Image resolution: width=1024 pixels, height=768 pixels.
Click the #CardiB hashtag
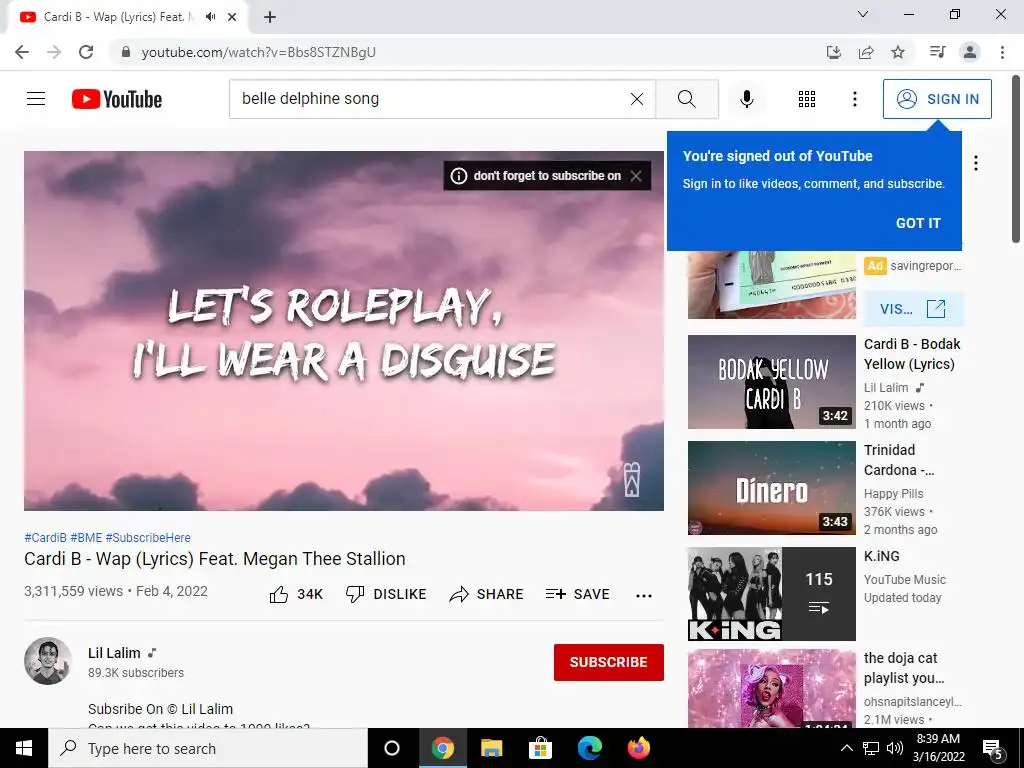45,537
